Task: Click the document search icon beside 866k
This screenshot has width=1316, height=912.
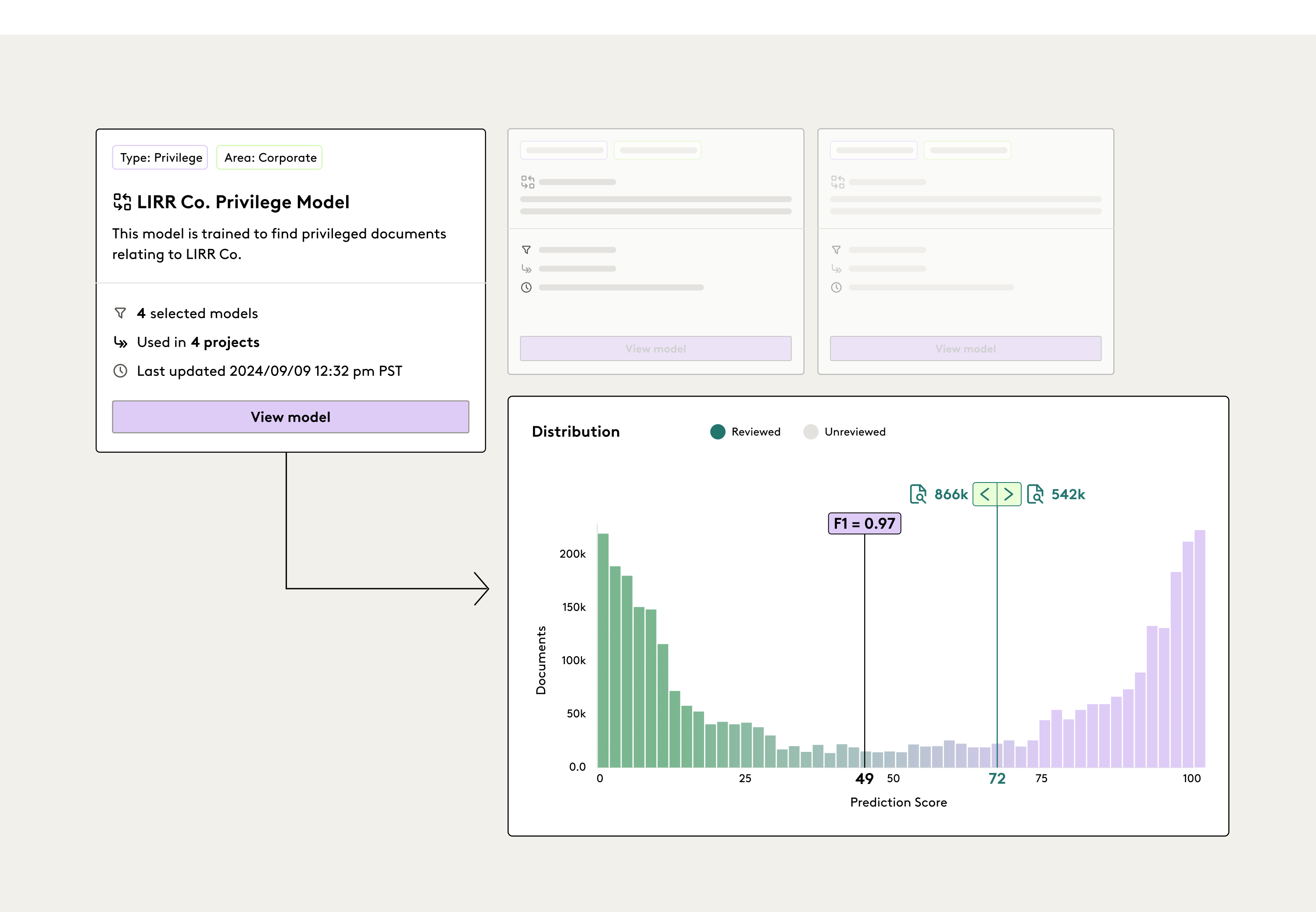Action: [x=918, y=494]
